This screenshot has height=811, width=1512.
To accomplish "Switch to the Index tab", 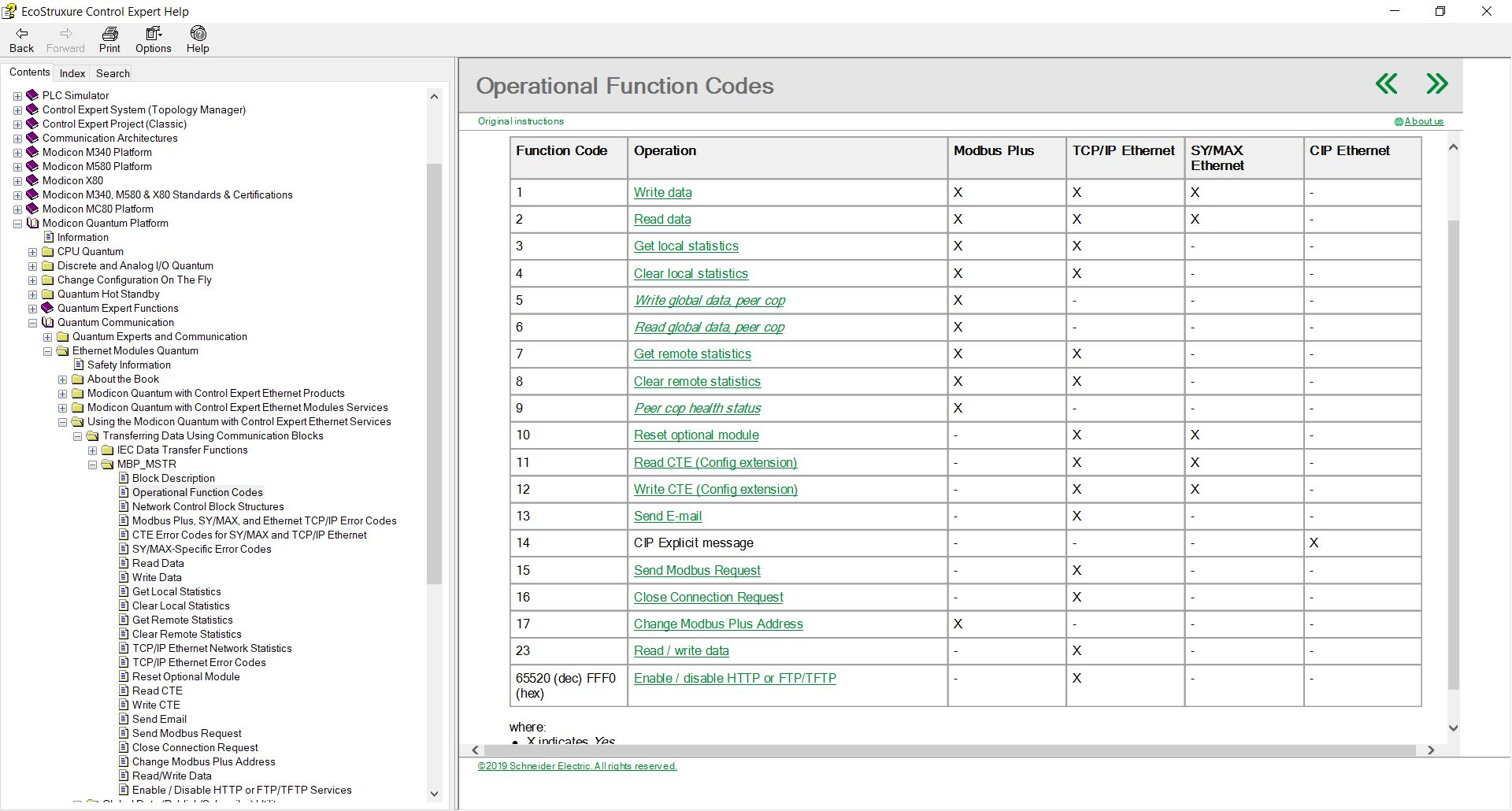I will [x=72, y=73].
